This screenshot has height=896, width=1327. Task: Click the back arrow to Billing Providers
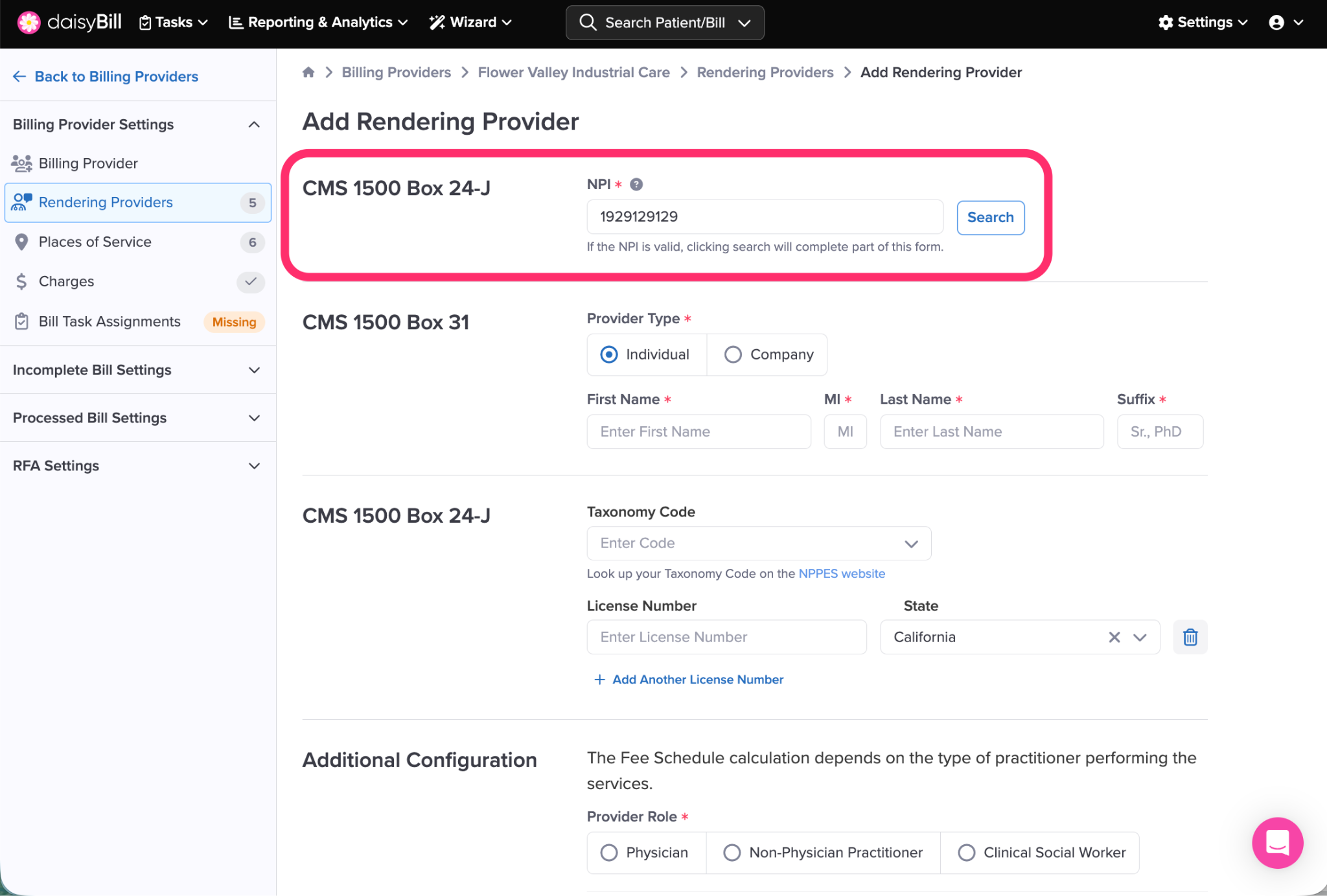click(19, 76)
